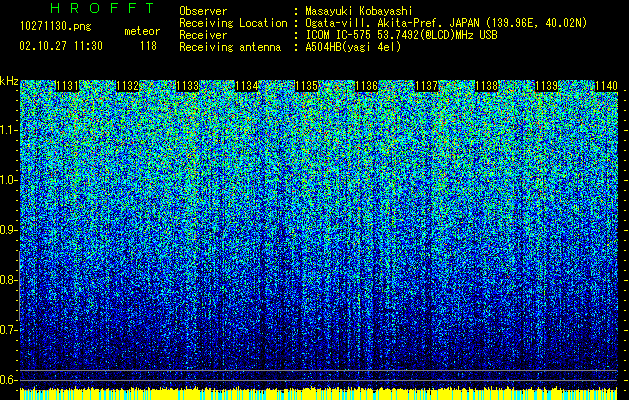
Task: Click the 1140 time marker label
Action: [x=606, y=86]
